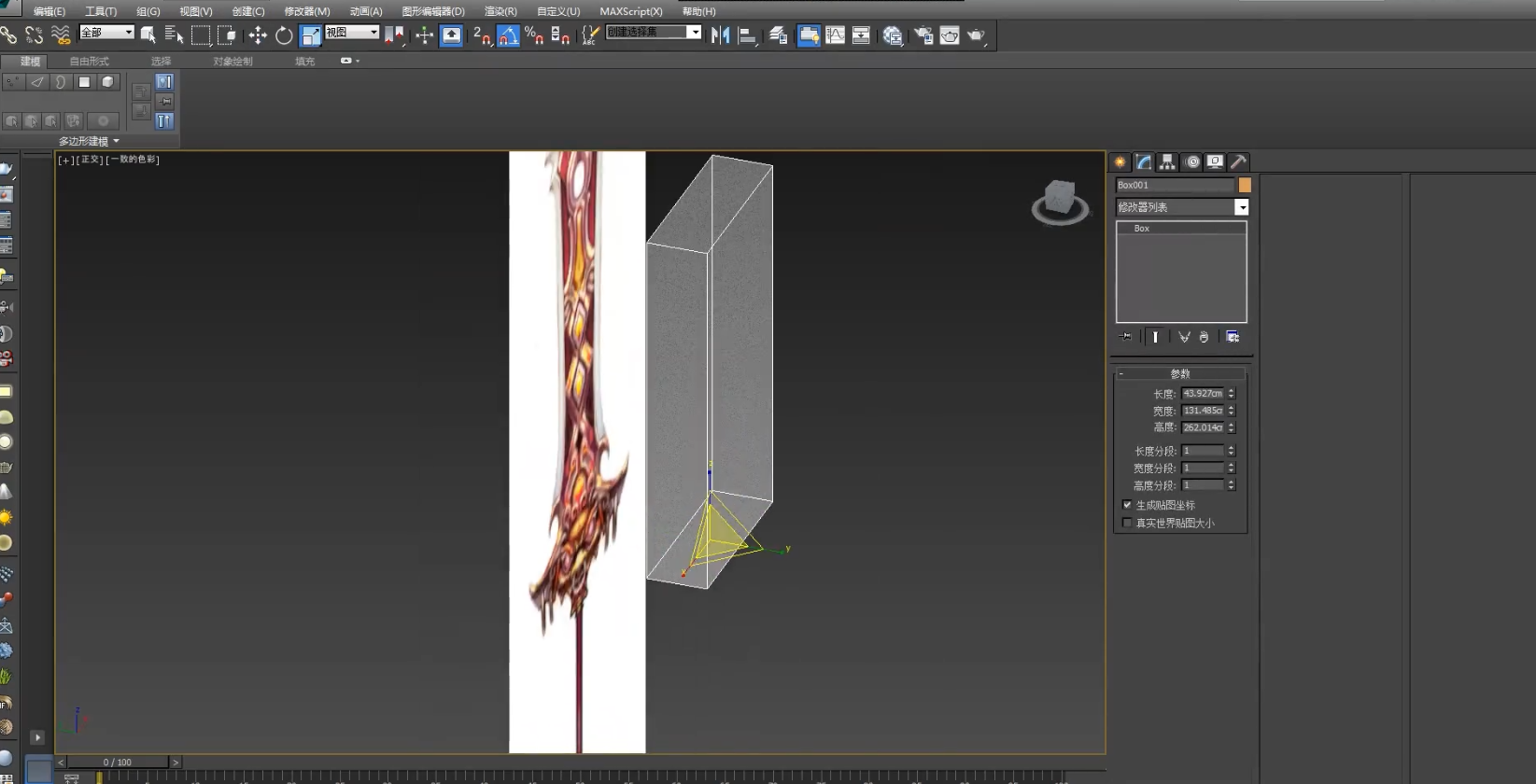Screen dimensions: 1536x784
Task: Open the 渲染(R) menu
Action: [500, 11]
